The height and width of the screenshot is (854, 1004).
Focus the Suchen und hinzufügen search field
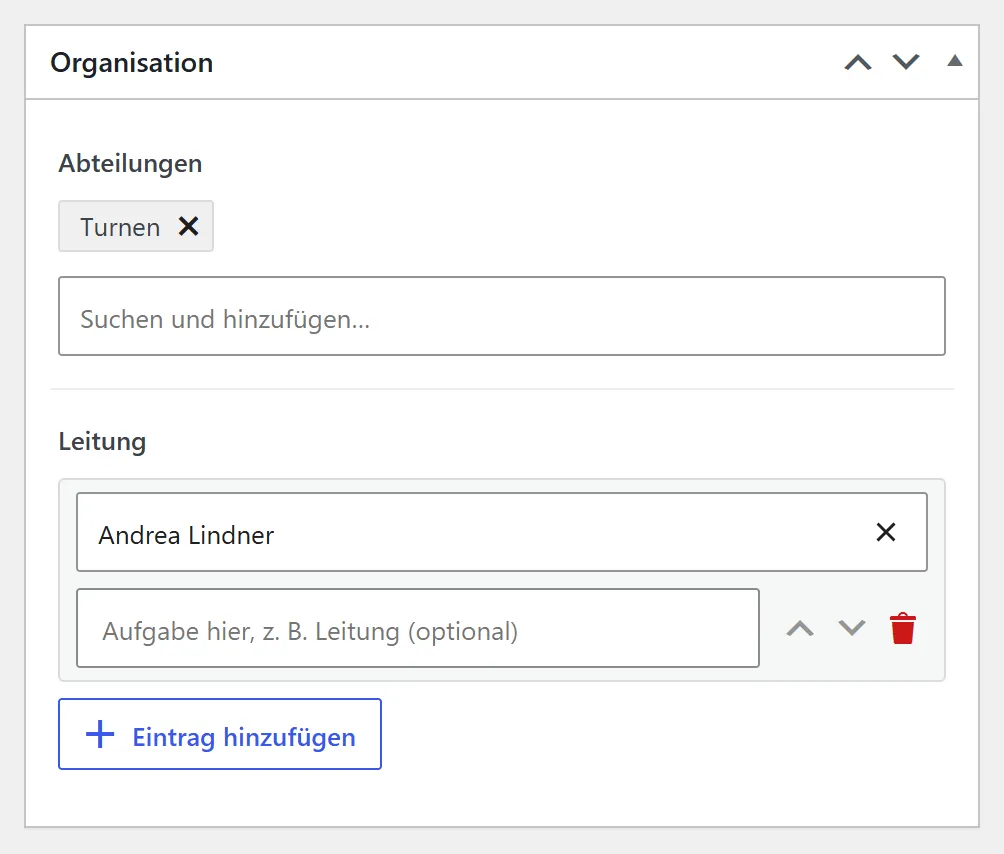coord(502,316)
